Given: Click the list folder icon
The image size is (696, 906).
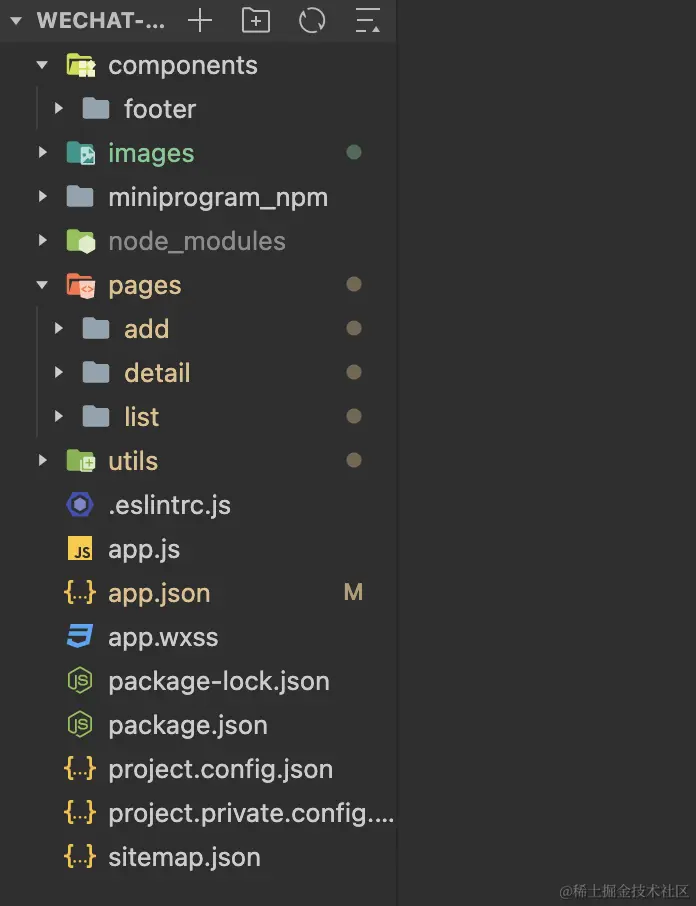Looking at the screenshot, I should pyautogui.click(x=96, y=416).
